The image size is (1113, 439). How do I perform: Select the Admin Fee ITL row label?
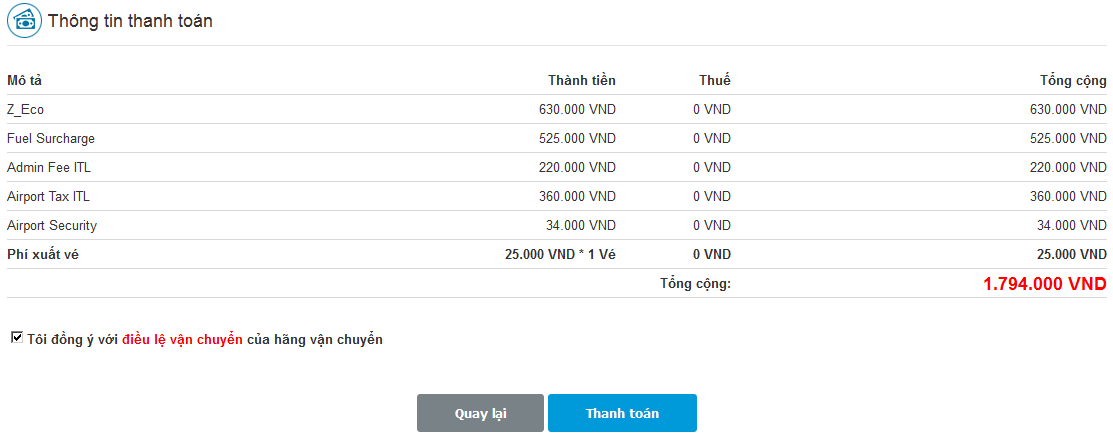49,168
